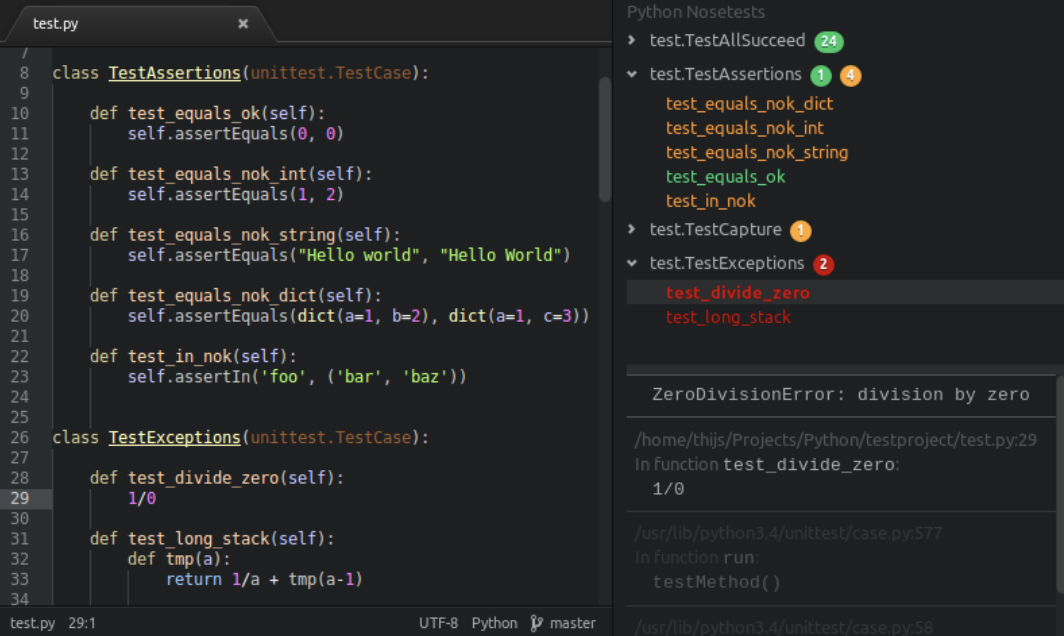The image size is (1064, 636).
Task: Click the test.TestAssertions label
Action: pyautogui.click(x=725, y=75)
